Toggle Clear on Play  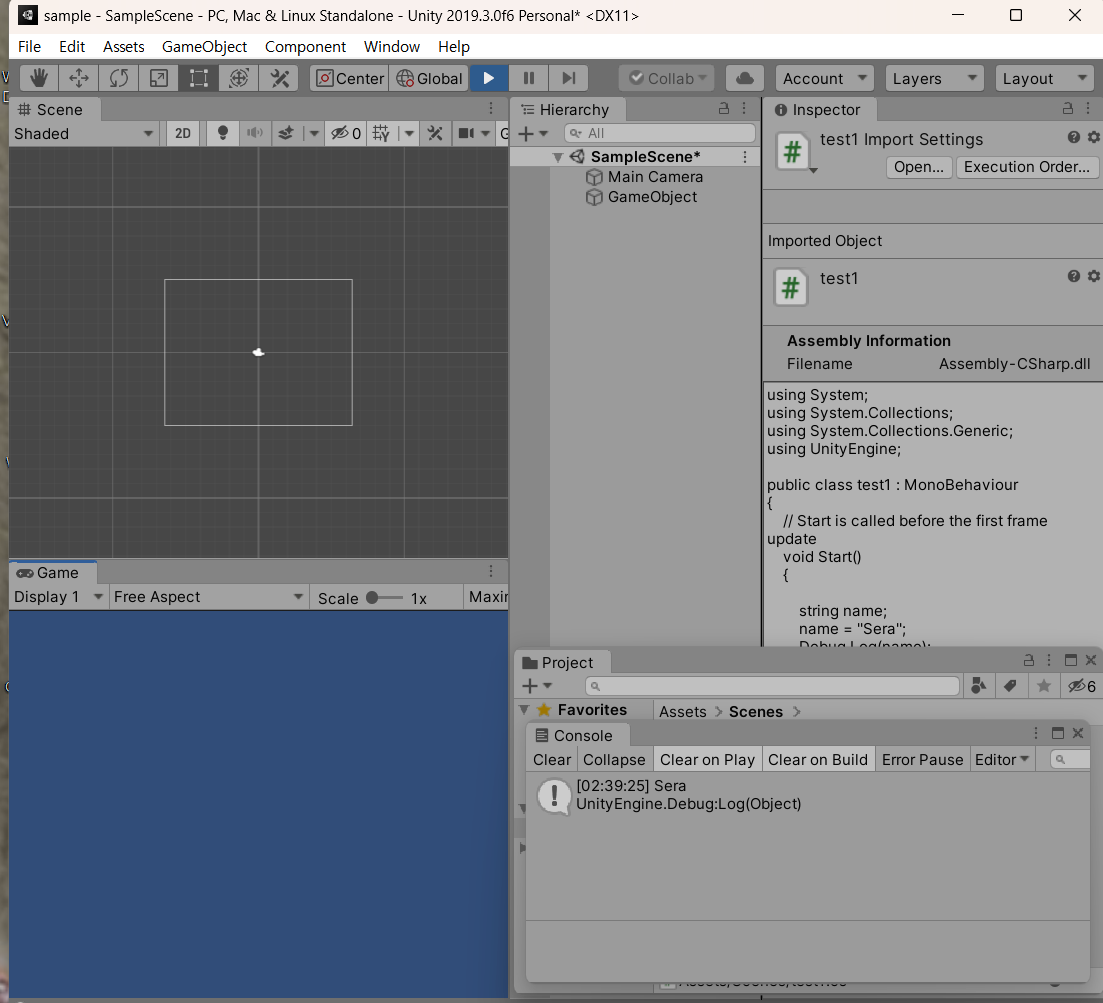(x=707, y=760)
